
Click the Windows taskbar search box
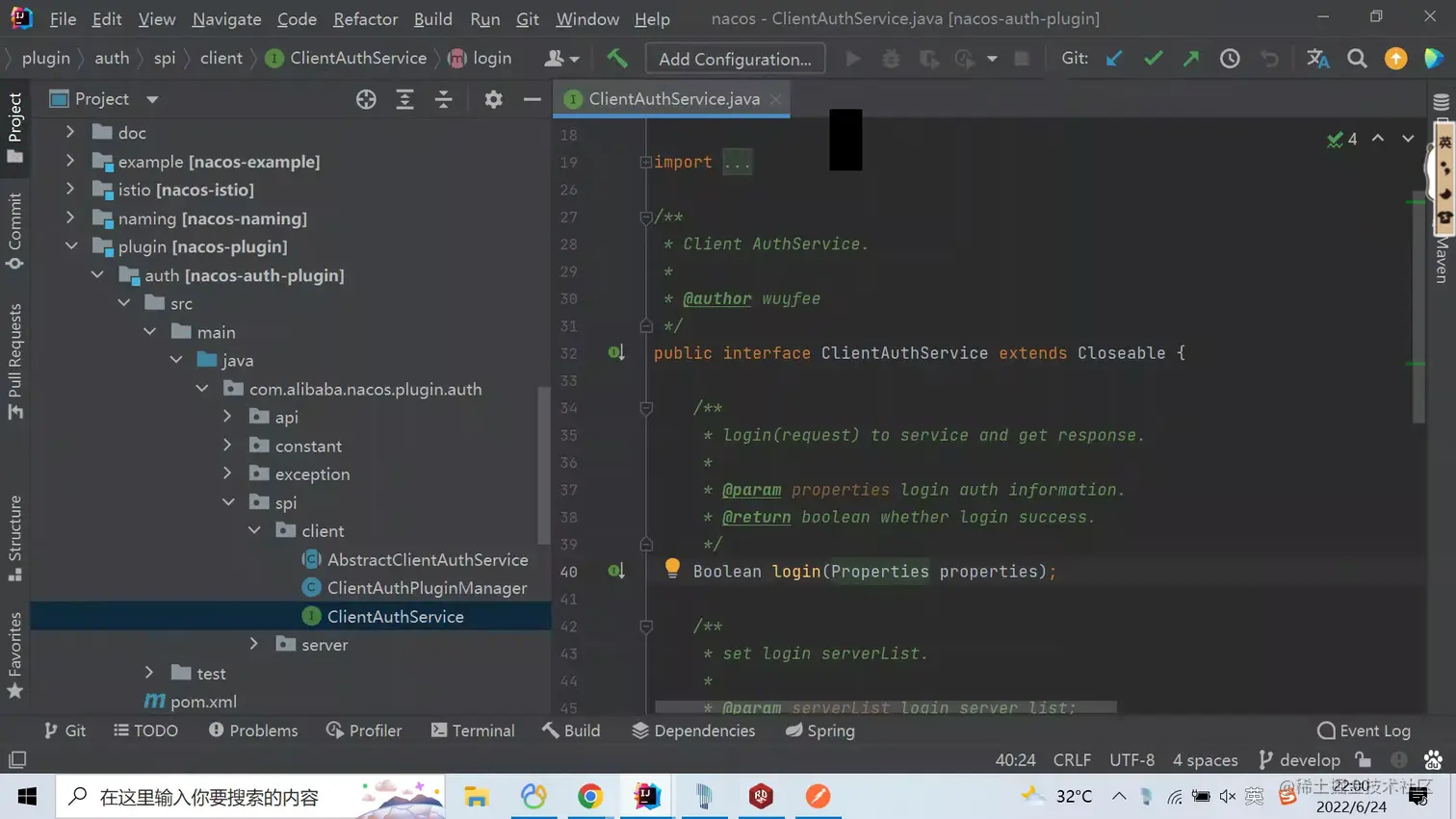pos(250,796)
